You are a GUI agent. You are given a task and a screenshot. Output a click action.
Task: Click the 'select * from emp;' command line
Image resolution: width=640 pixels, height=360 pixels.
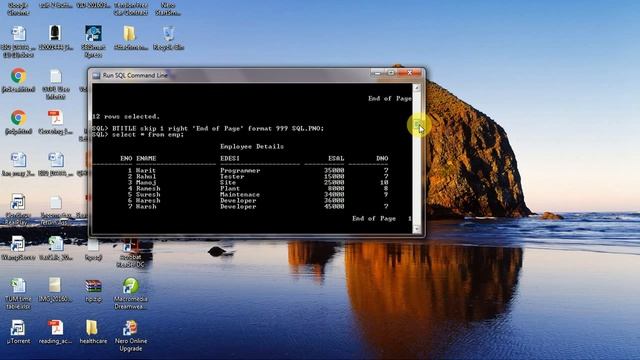coord(148,134)
